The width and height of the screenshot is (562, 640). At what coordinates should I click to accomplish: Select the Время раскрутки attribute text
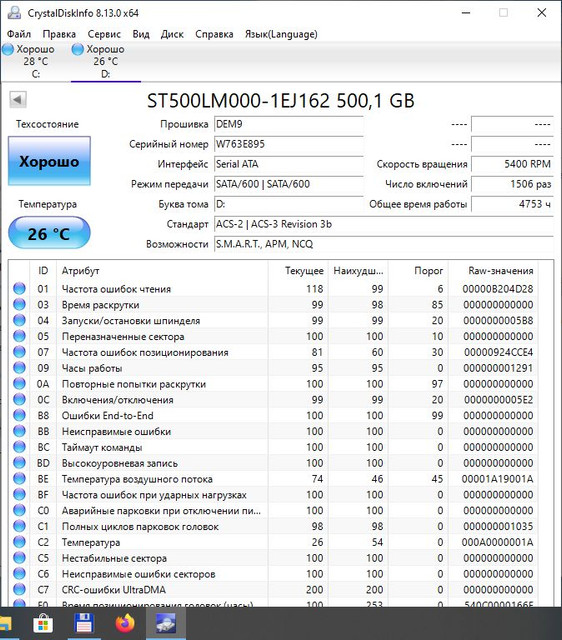pos(100,305)
